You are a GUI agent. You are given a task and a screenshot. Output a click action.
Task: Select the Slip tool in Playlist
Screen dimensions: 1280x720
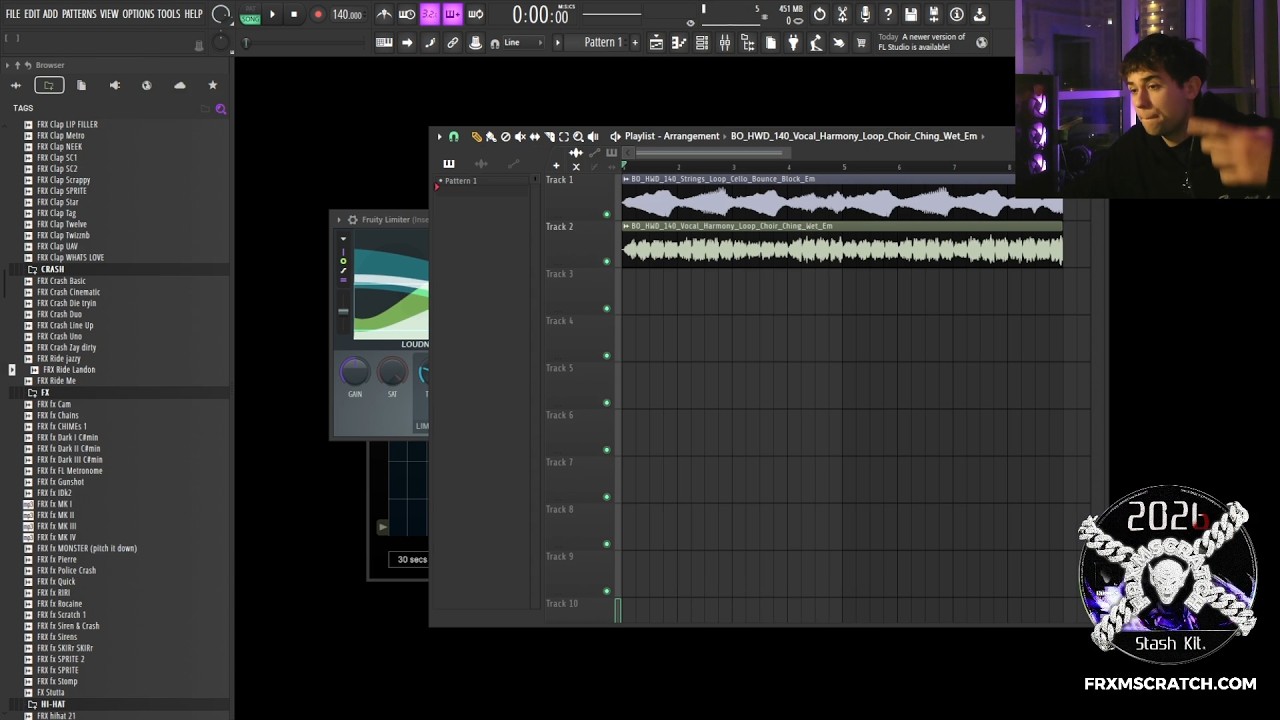(535, 136)
